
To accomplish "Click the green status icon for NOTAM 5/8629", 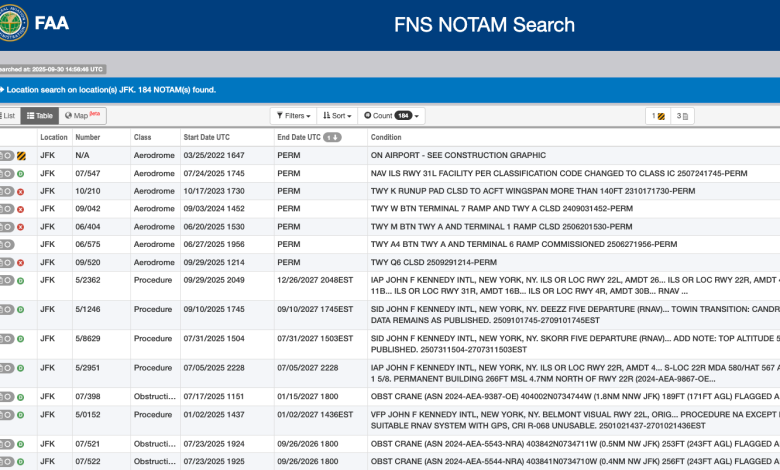I will [x=20, y=339].
